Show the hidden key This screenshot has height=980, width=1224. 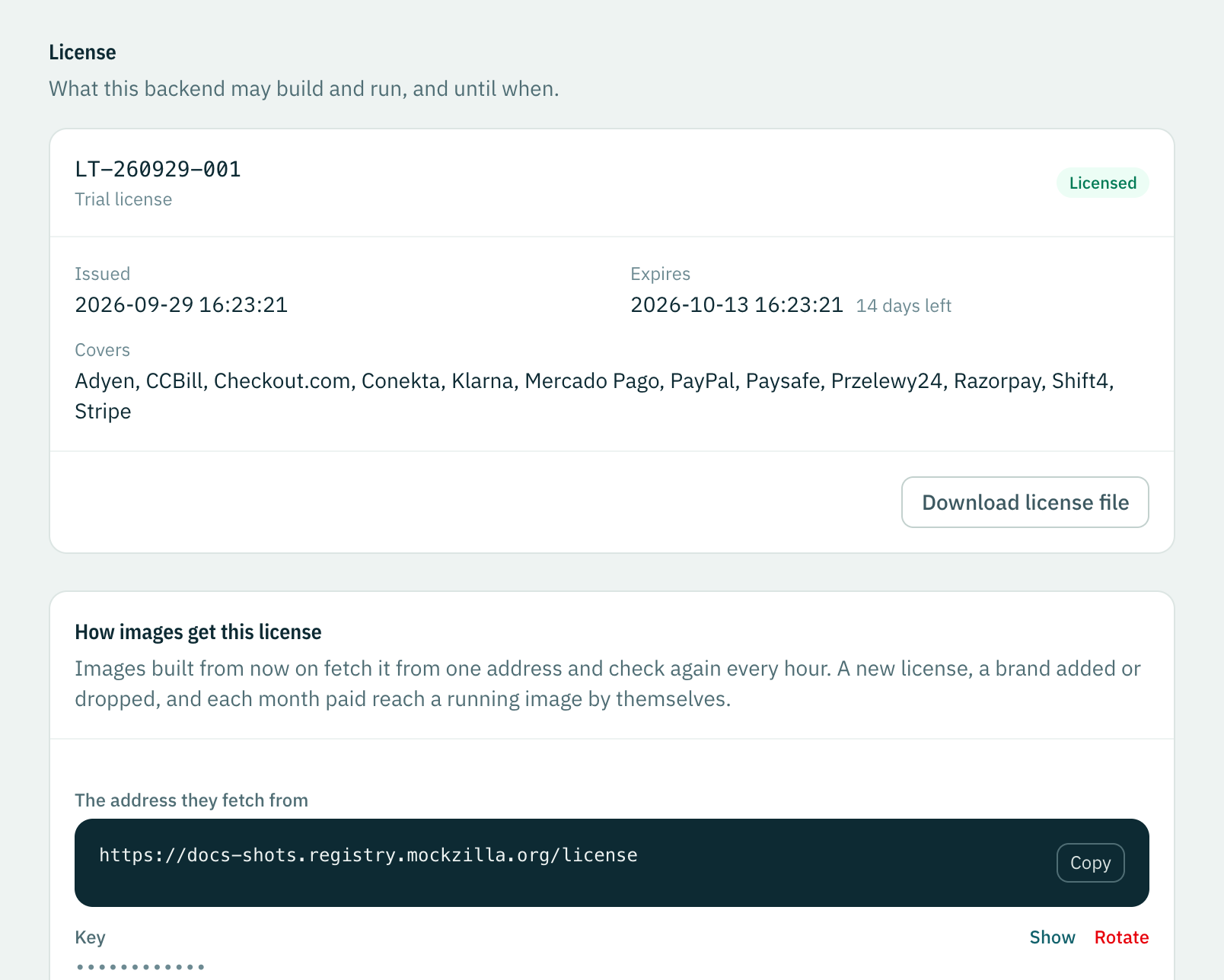point(1052,937)
